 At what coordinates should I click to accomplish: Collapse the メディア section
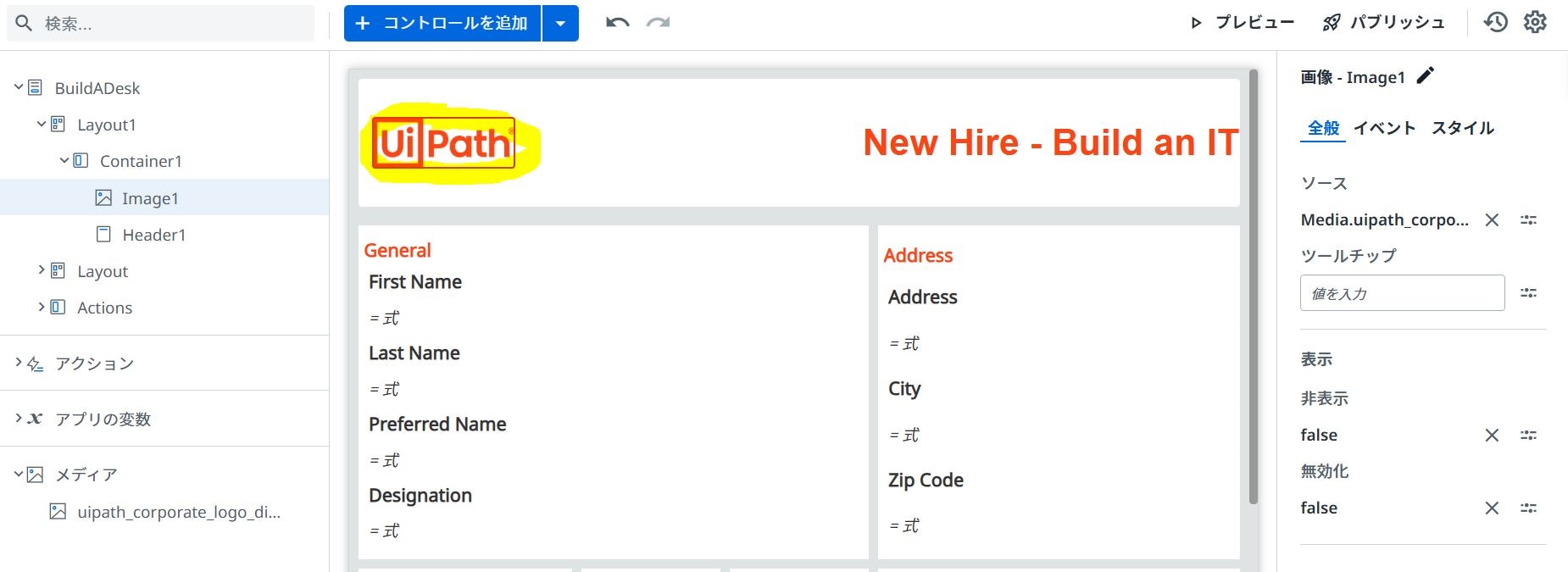coord(19,474)
